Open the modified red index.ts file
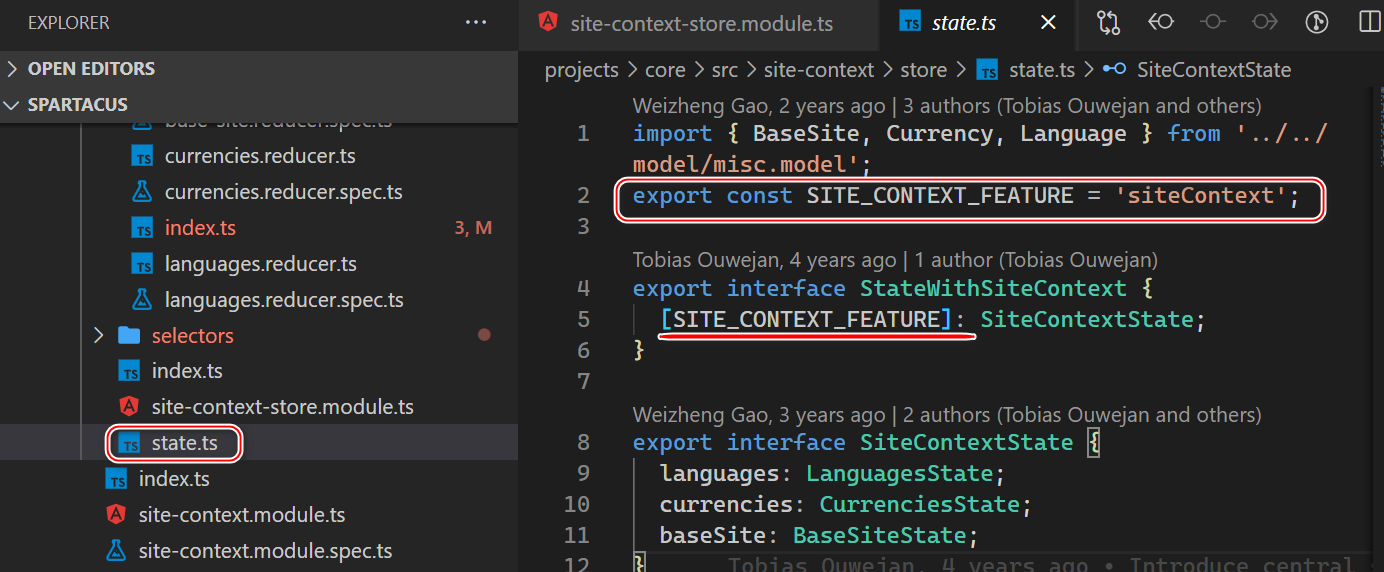1384x572 pixels. click(x=200, y=228)
